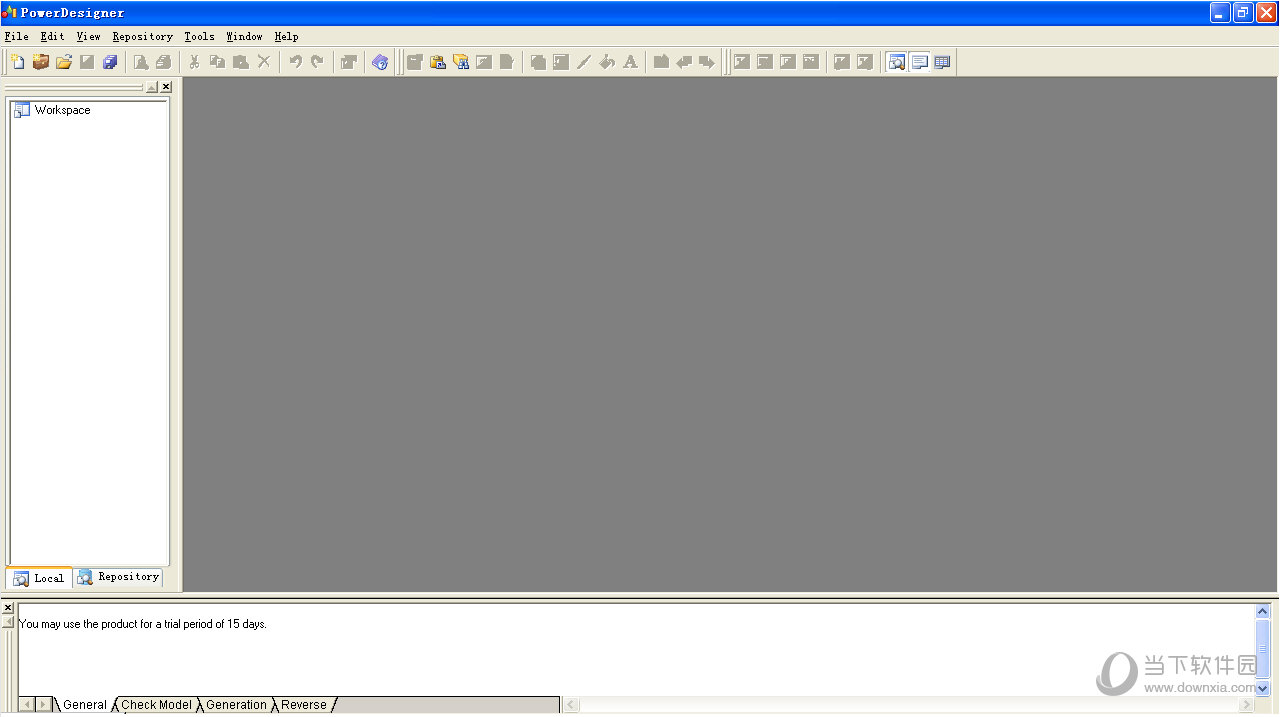Select the General output tab
Viewport: 1281px width, 717px height.
click(85, 705)
